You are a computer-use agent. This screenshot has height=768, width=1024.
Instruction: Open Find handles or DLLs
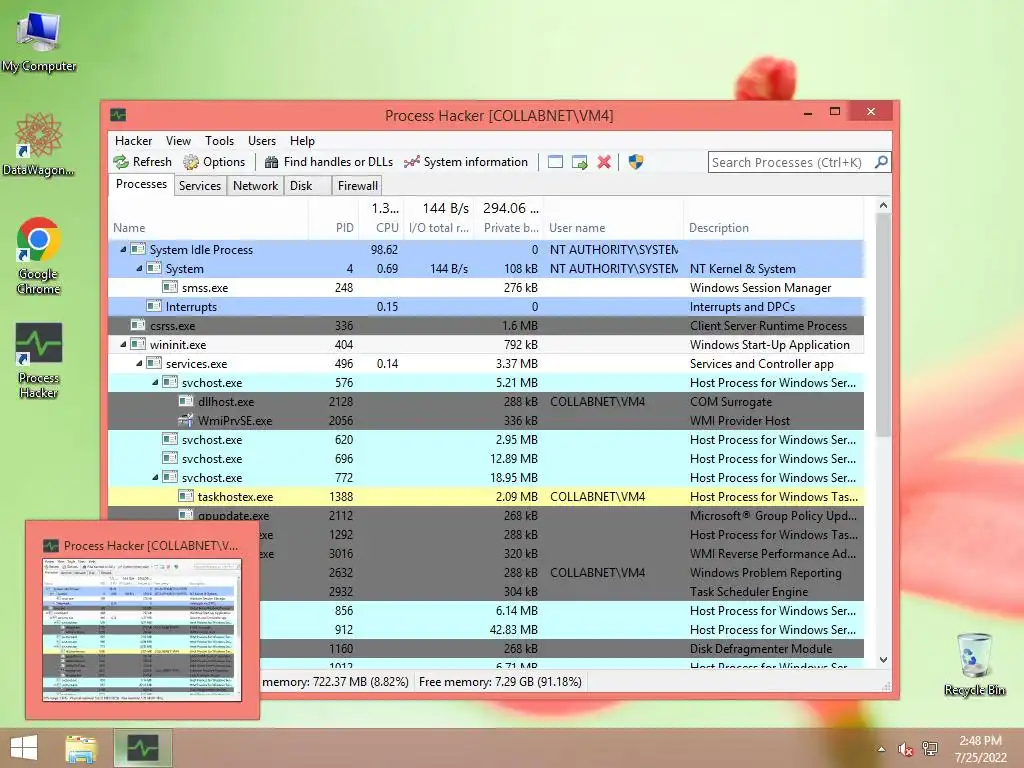328,162
